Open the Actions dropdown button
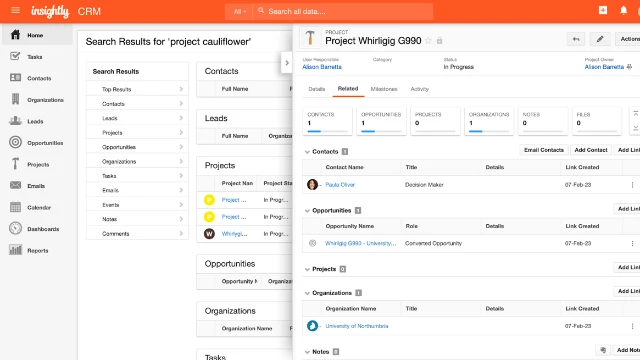640x360 pixels. click(x=629, y=39)
